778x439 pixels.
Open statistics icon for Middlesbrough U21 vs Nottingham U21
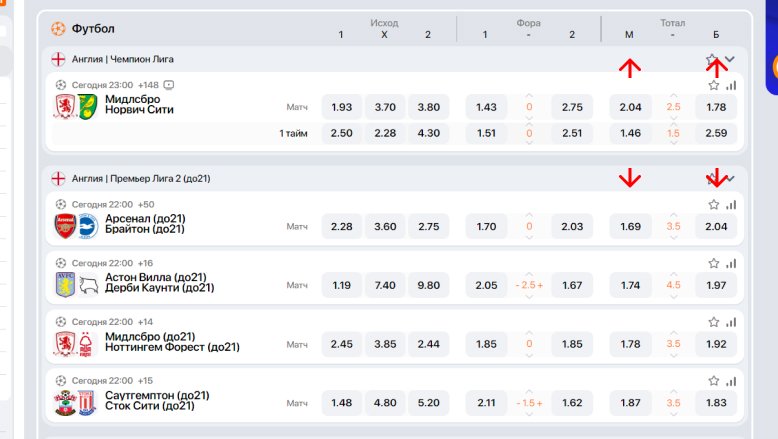(730, 323)
